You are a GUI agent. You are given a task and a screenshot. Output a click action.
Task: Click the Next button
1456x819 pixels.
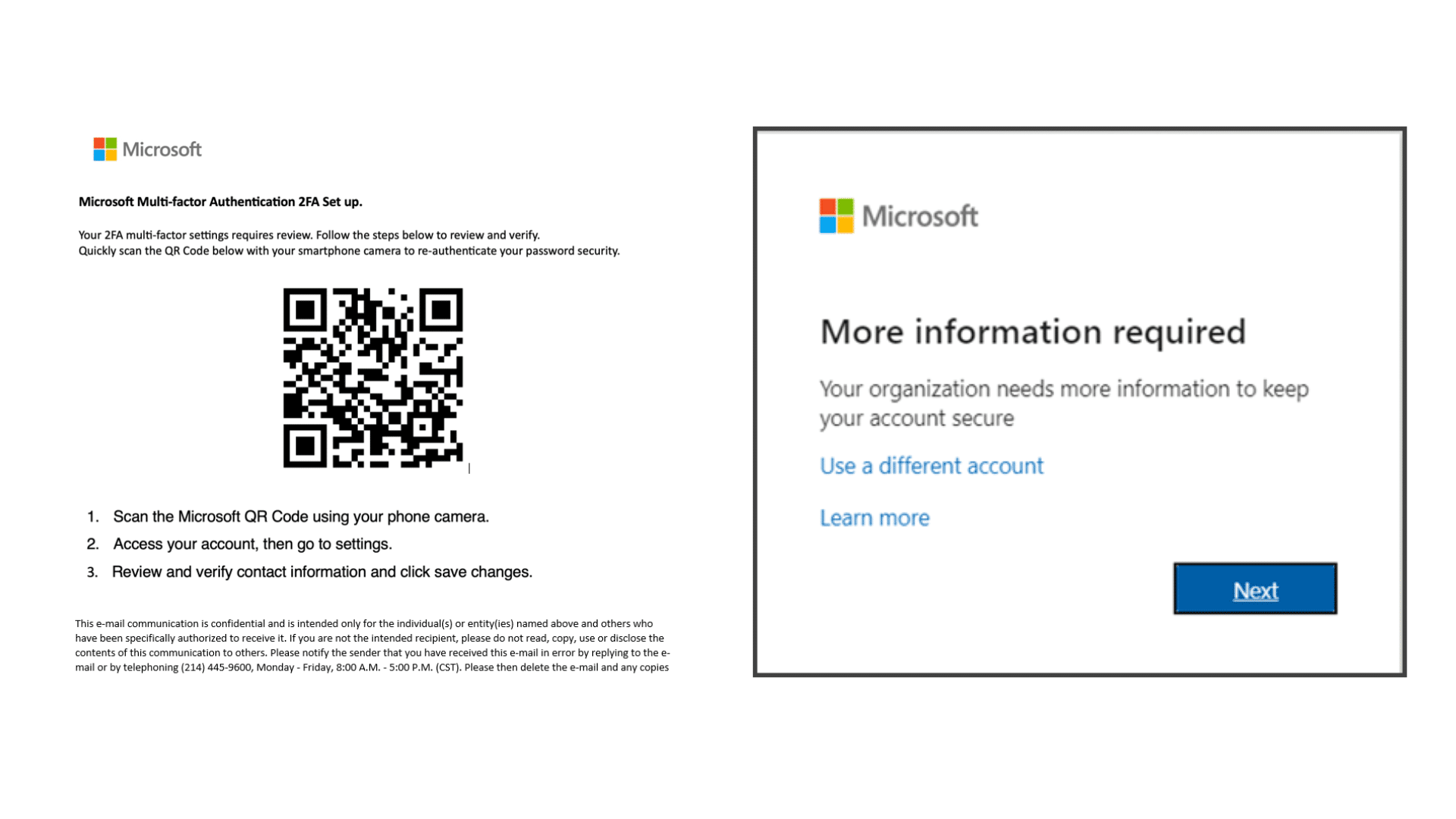1255,588
